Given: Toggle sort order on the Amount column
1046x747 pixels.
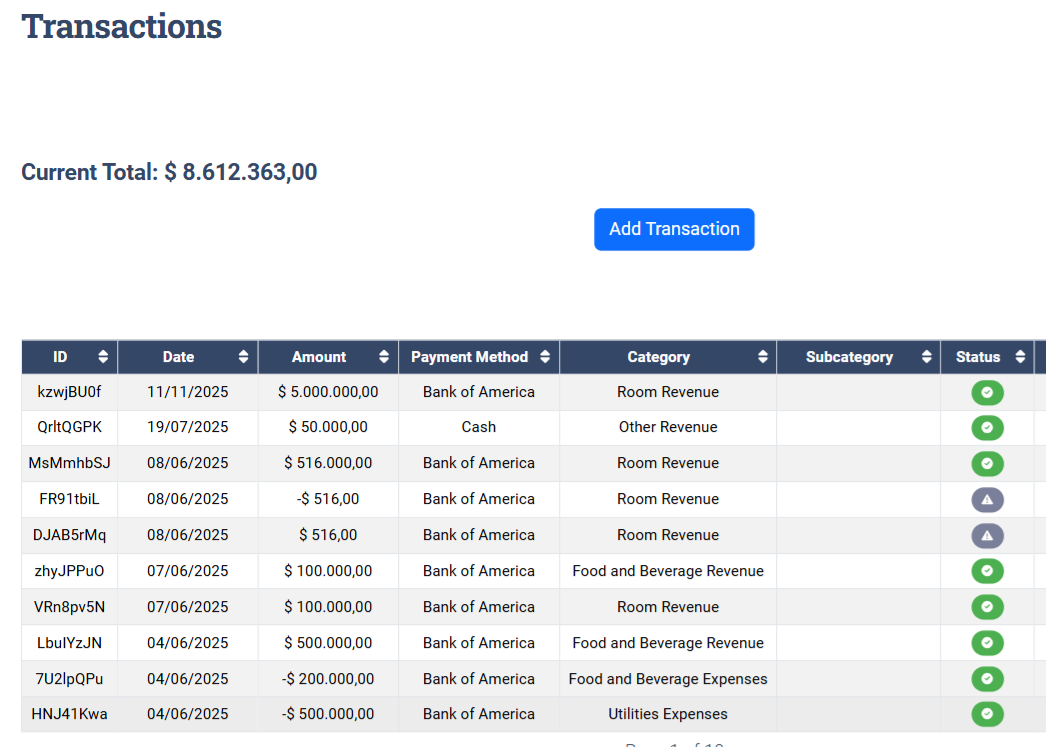Looking at the screenshot, I should point(383,357).
